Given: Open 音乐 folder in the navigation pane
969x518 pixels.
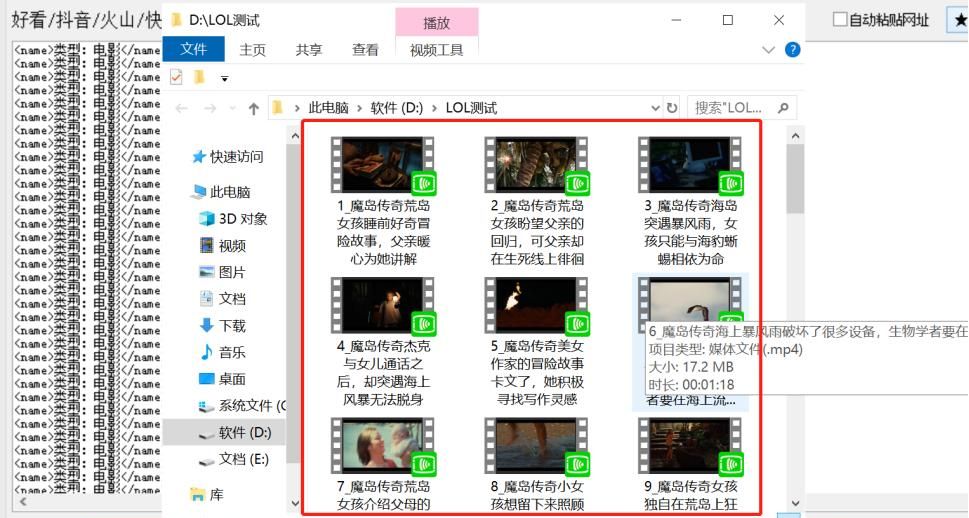Looking at the screenshot, I should pyautogui.click(x=222, y=352).
